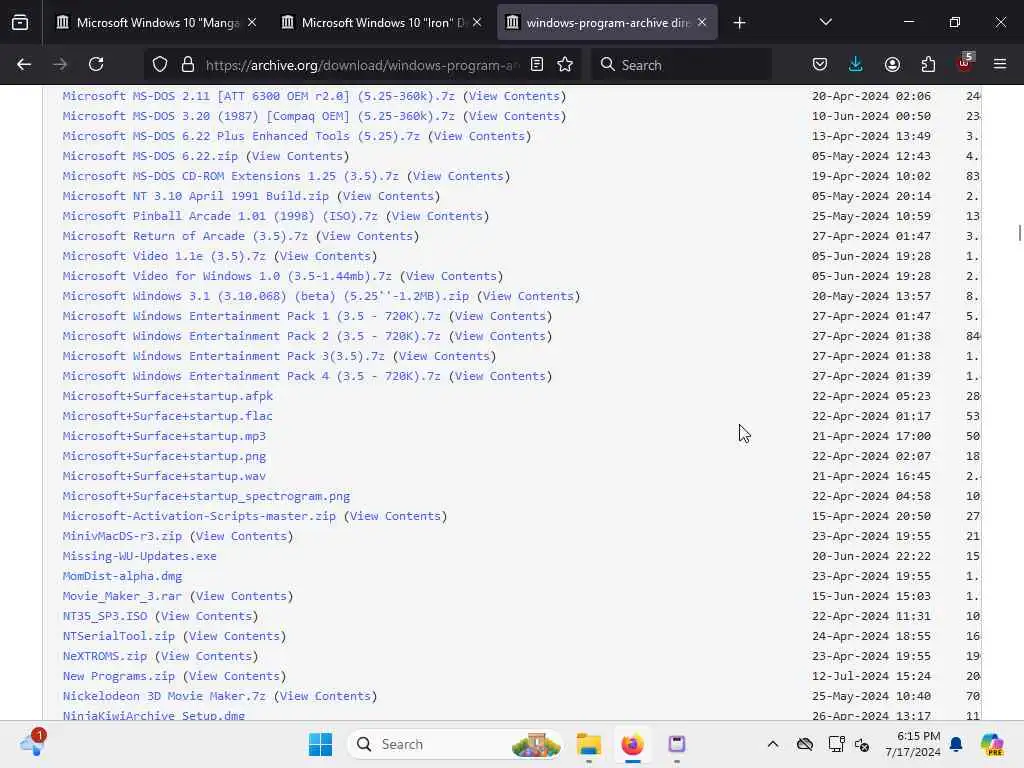Download NeXTROMS.zip
This screenshot has width=1024, height=768.
click(104, 656)
